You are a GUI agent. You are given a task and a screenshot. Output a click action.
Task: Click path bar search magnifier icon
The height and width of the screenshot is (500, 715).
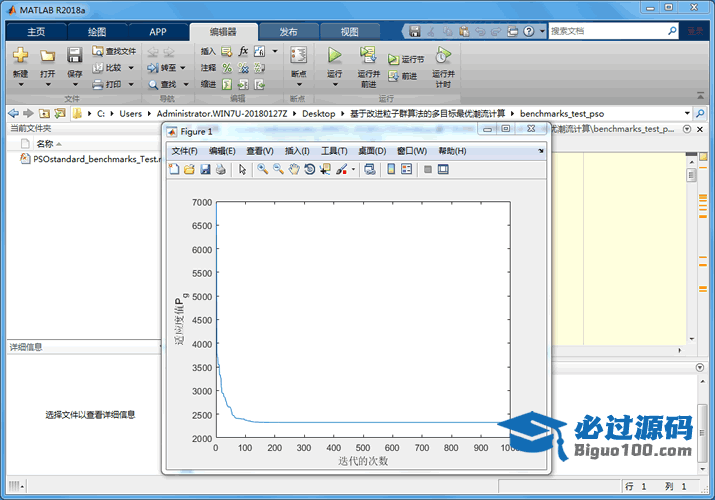tap(700, 113)
